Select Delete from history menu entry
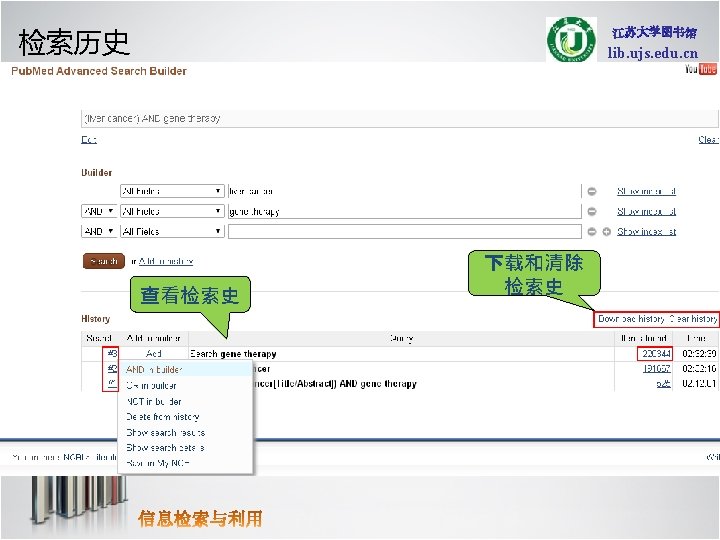This screenshot has width=720, height=540. coord(163,417)
